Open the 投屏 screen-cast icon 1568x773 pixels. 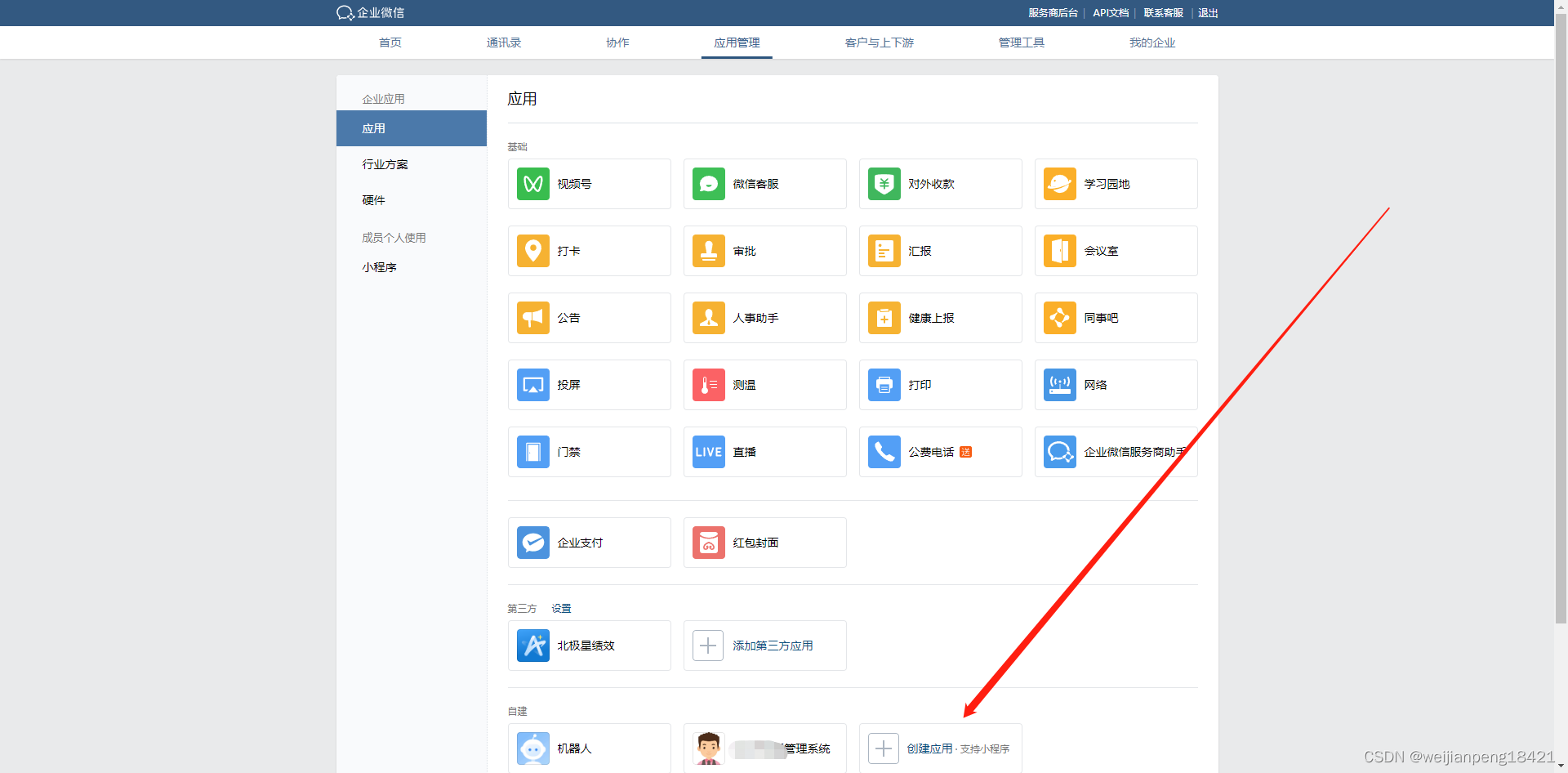533,385
